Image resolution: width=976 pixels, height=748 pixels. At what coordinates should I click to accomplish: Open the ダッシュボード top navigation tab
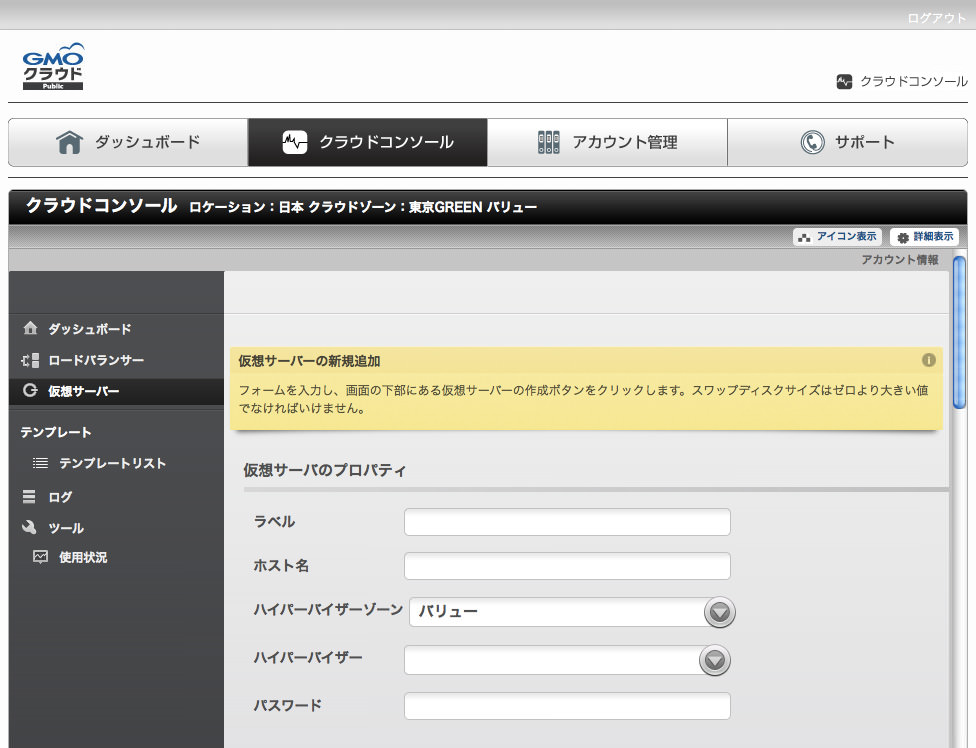(128, 142)
